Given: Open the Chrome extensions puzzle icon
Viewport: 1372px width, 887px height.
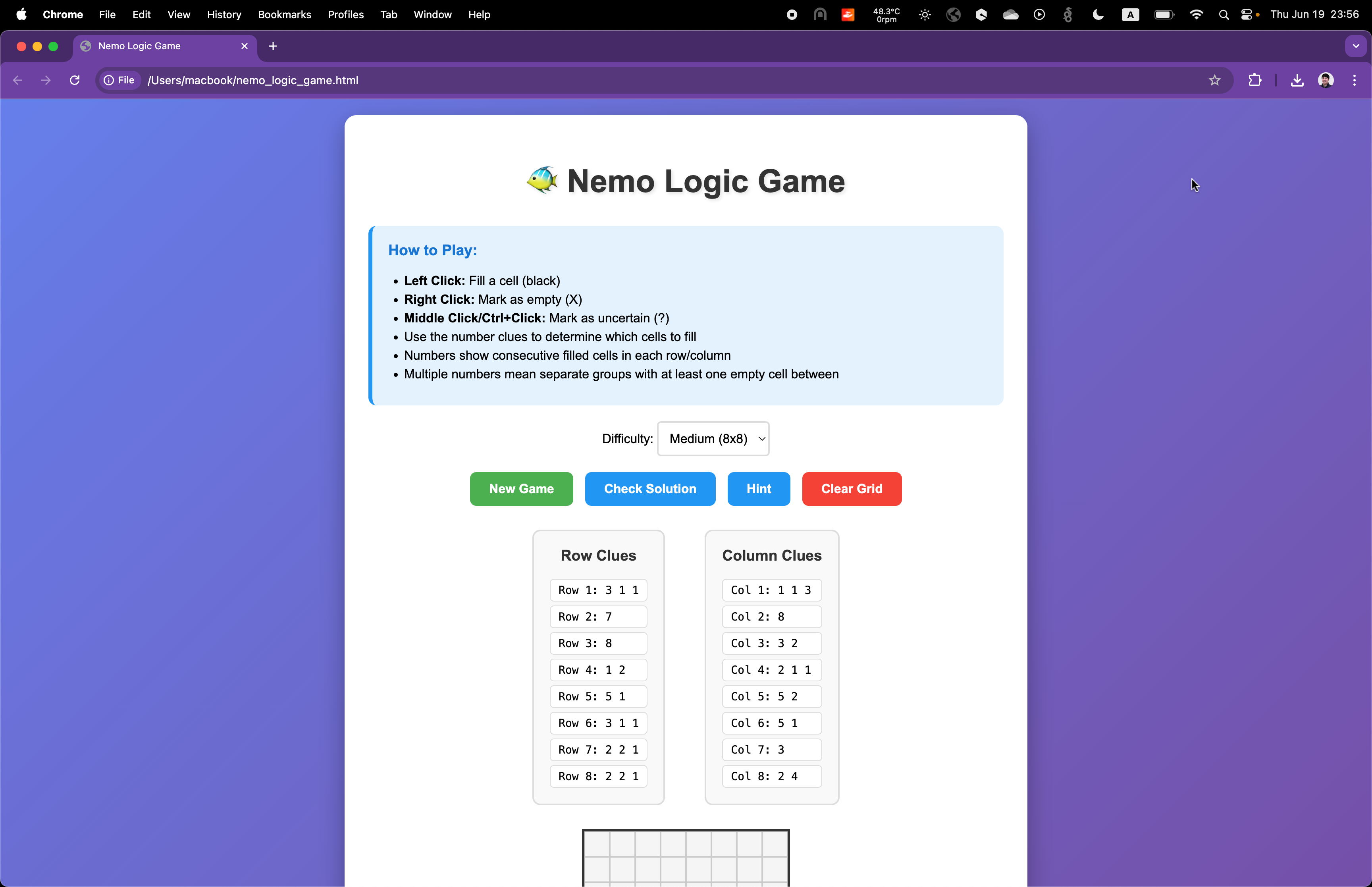Looking at the screenshot, I should [x=1254, y=80].
